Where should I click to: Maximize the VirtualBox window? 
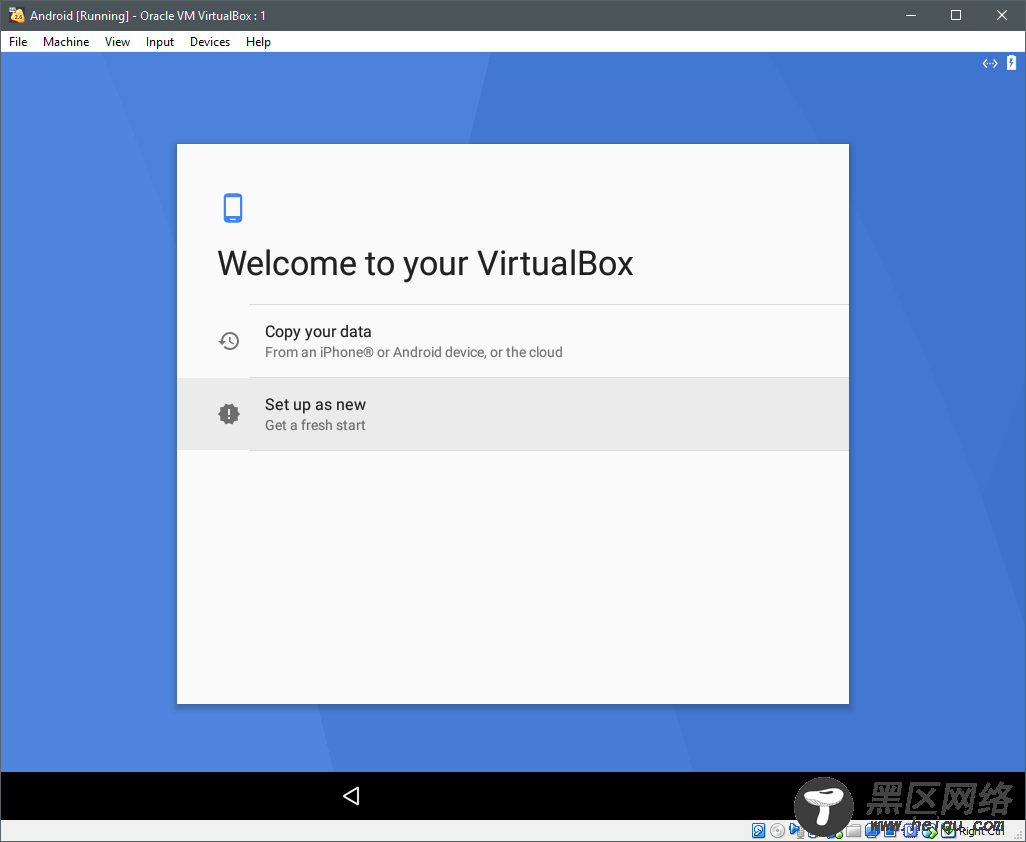click(x=956, y=15)
